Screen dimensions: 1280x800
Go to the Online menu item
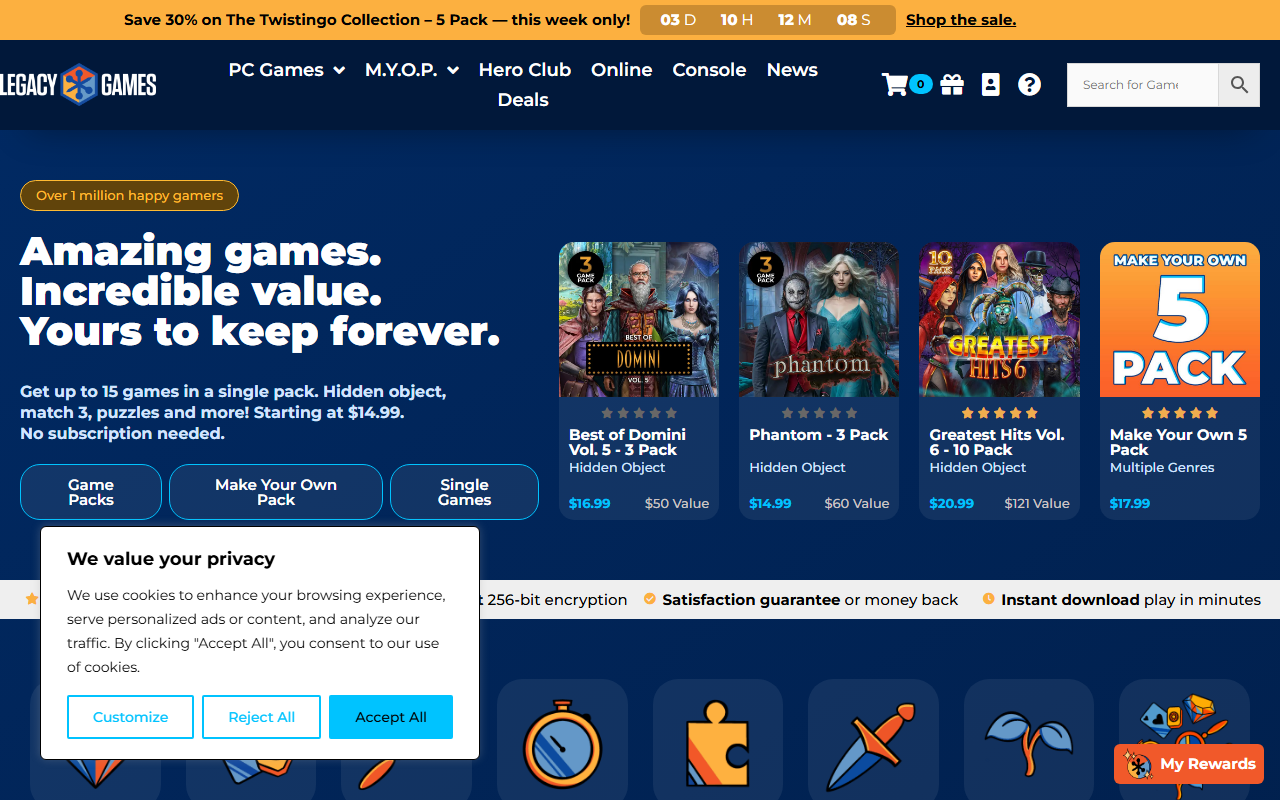(622, 70)
